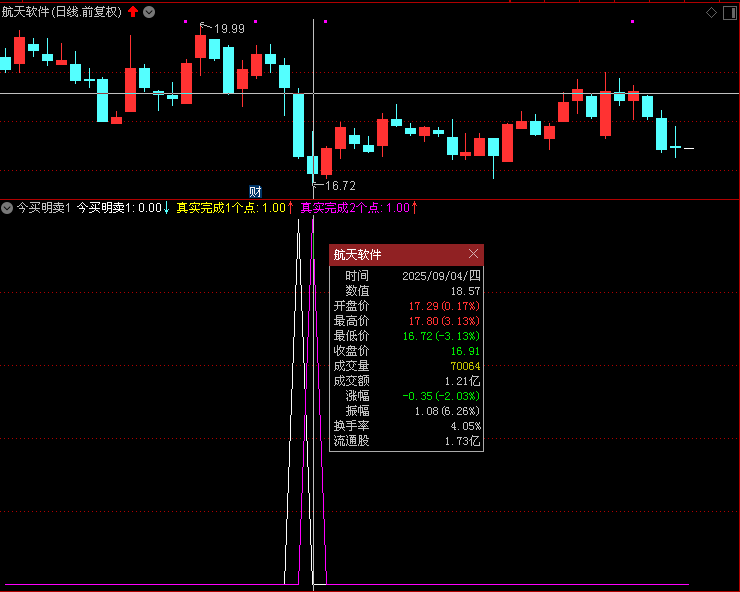Click the 涨幅 -0.35 (-2.03%) value

coord(441,396)
